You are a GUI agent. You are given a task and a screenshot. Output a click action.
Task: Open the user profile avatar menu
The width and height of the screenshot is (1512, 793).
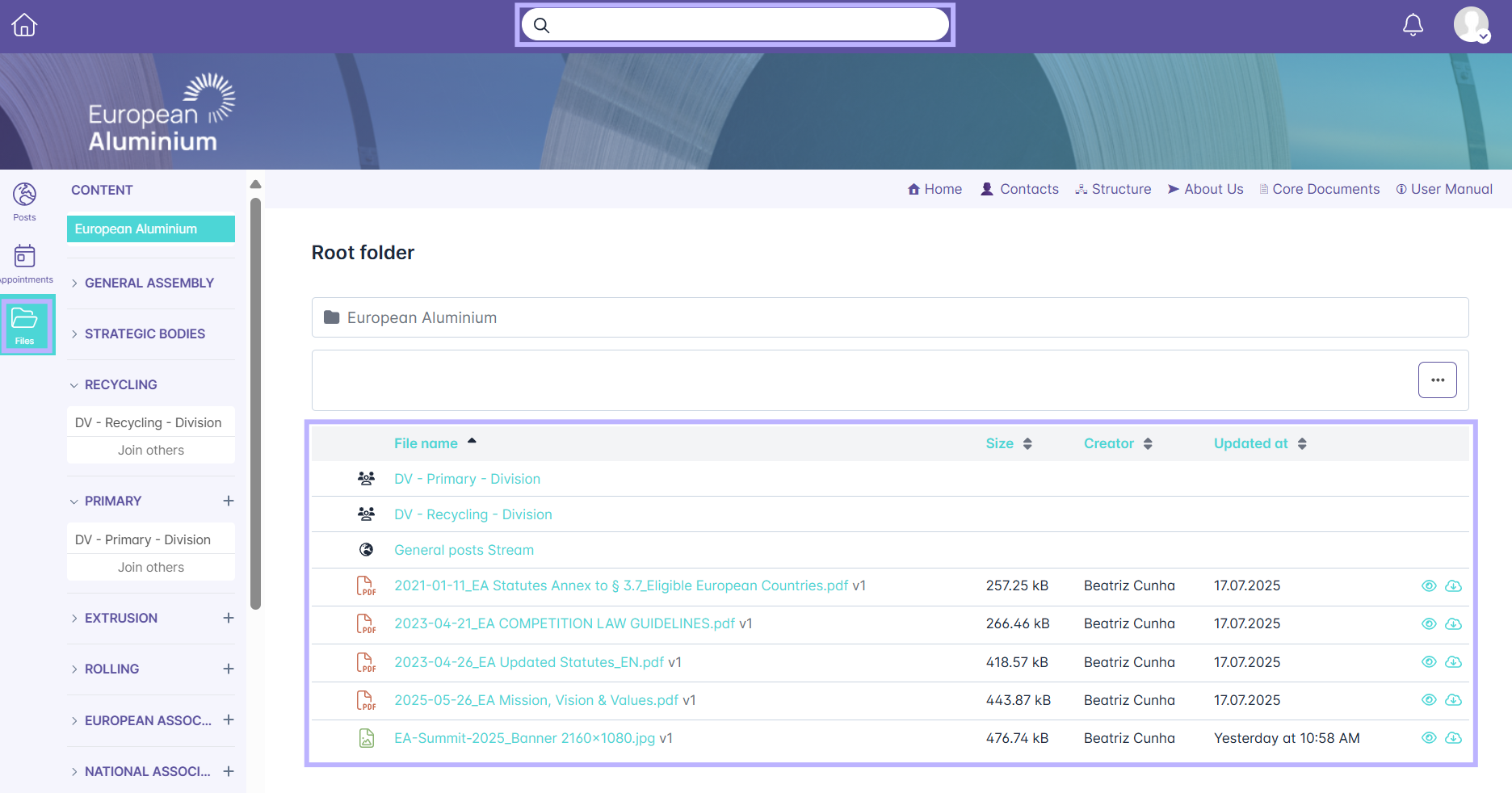[x=1471, y=25]
